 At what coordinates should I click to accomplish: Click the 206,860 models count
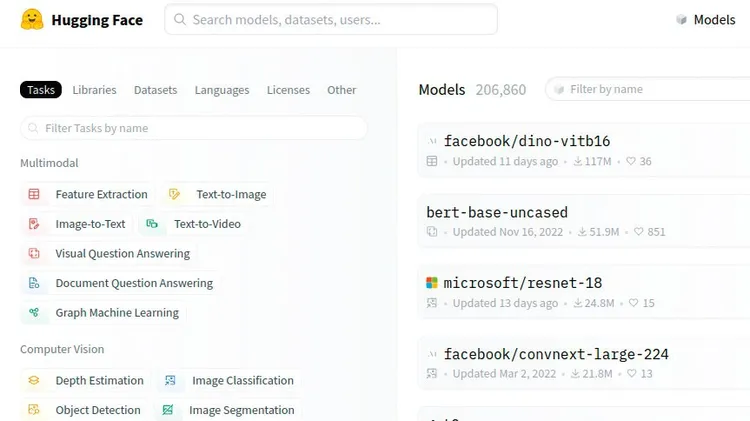(501, 90)
